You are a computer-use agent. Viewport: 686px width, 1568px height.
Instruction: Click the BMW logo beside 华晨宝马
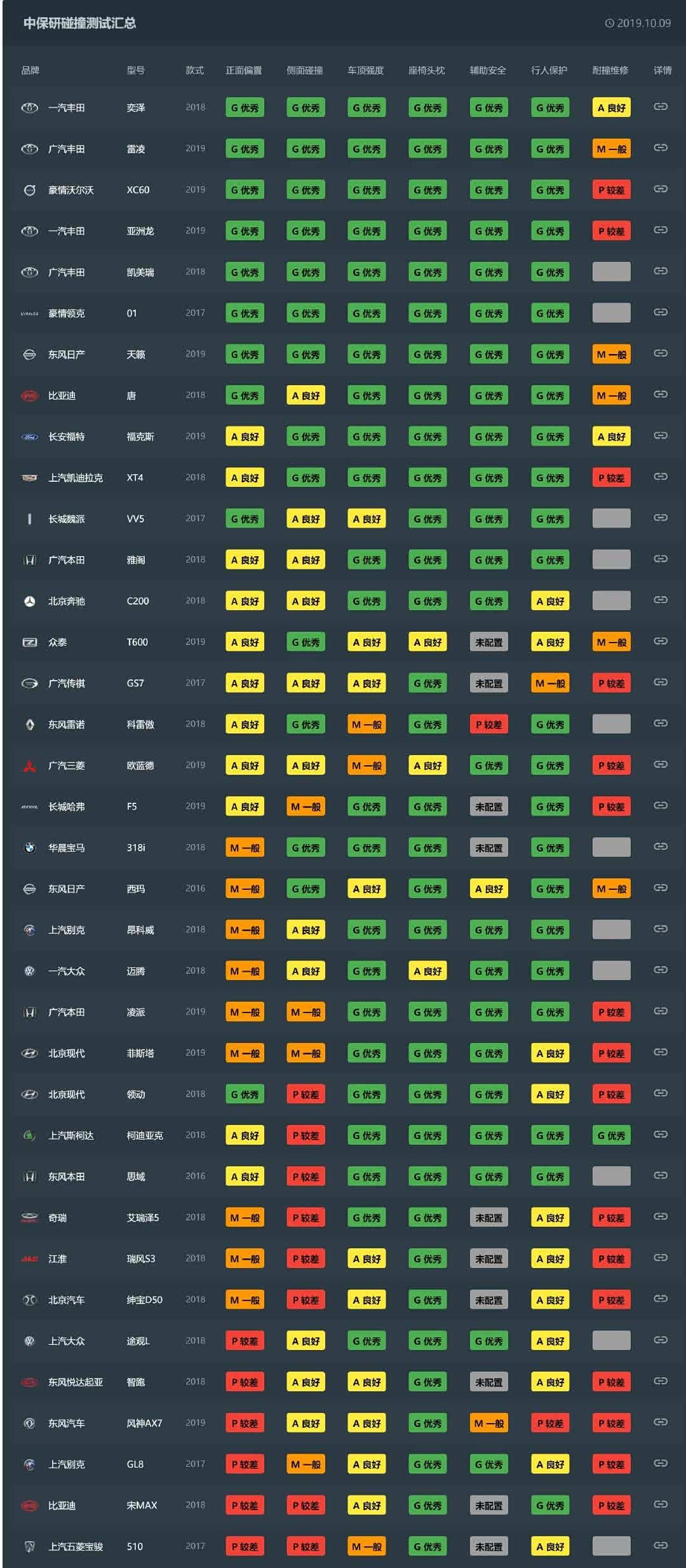pyautogui.click(x=29, y=848)
